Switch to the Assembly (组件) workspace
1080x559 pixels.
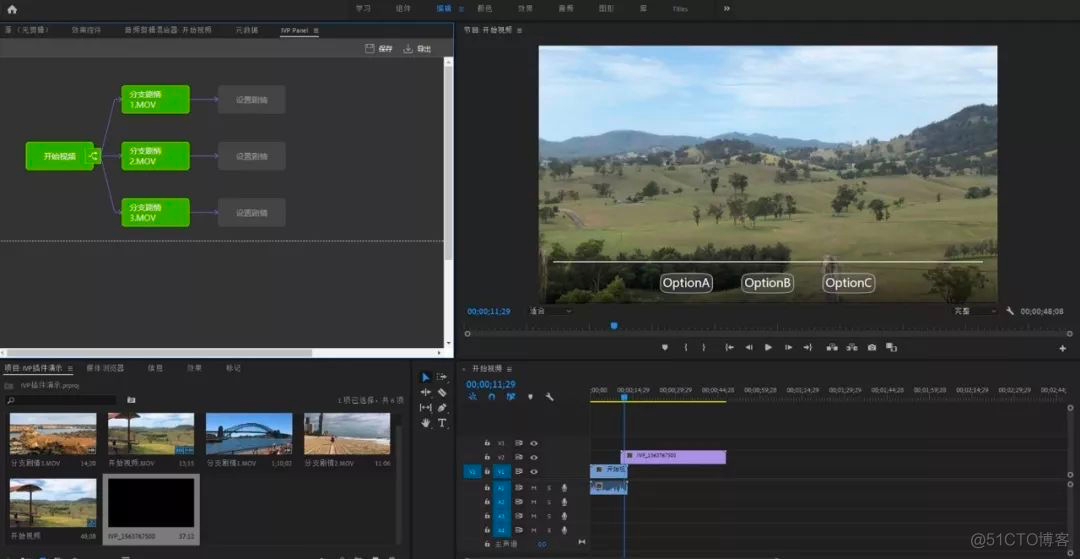click(x=403, y=9)
